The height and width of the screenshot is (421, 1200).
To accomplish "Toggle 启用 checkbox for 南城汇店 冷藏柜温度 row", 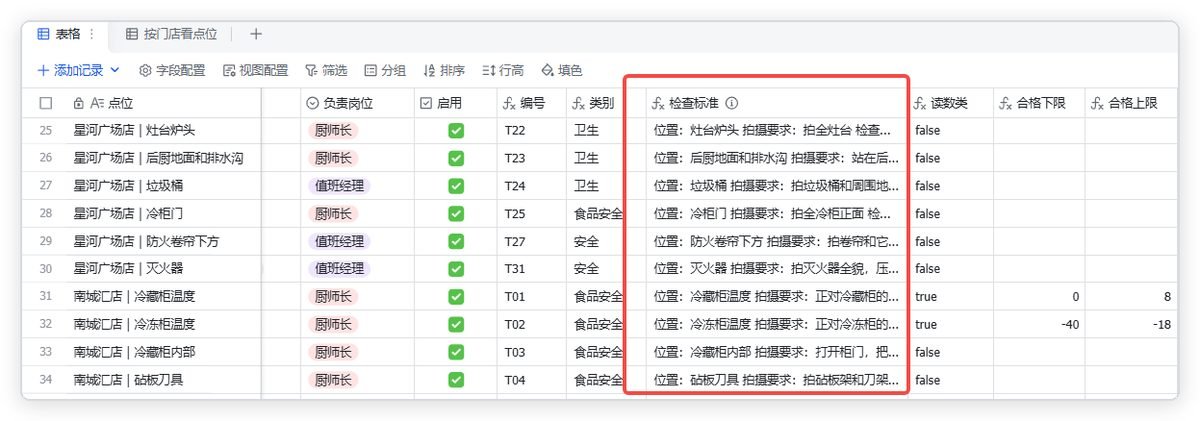I will pyautogui.click(x=456, y=296).
